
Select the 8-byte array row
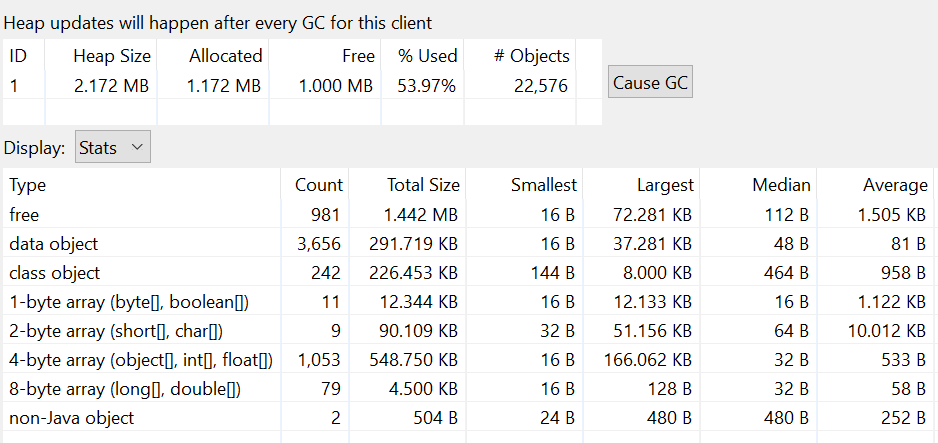point(469,389)
